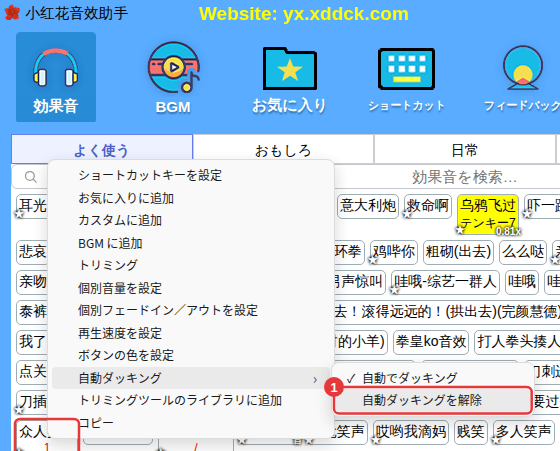
Task: Play the 耳光 sound button
Action: click(x=32, y=206)
